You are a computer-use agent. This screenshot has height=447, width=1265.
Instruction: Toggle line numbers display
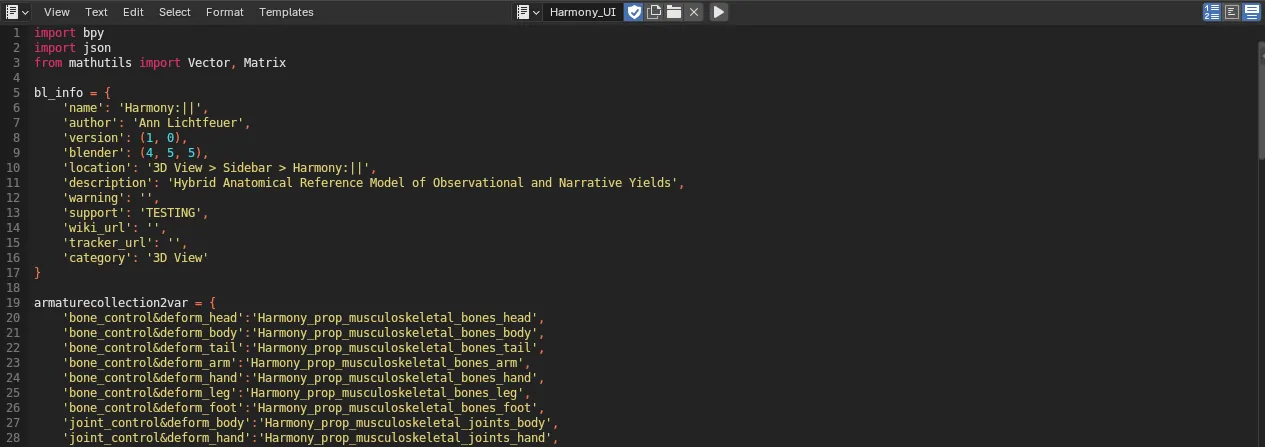click(x=1211, y=12)
